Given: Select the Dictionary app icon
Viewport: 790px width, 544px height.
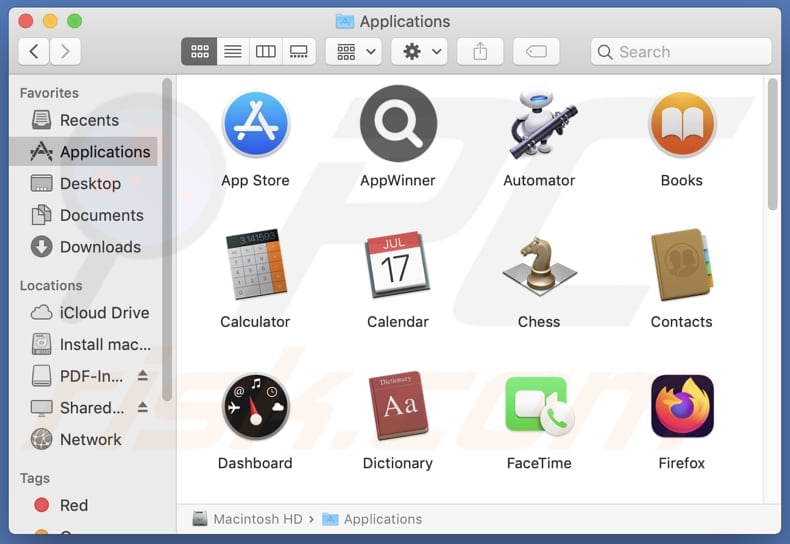Looking at the screenshot, I should (398, 406).
